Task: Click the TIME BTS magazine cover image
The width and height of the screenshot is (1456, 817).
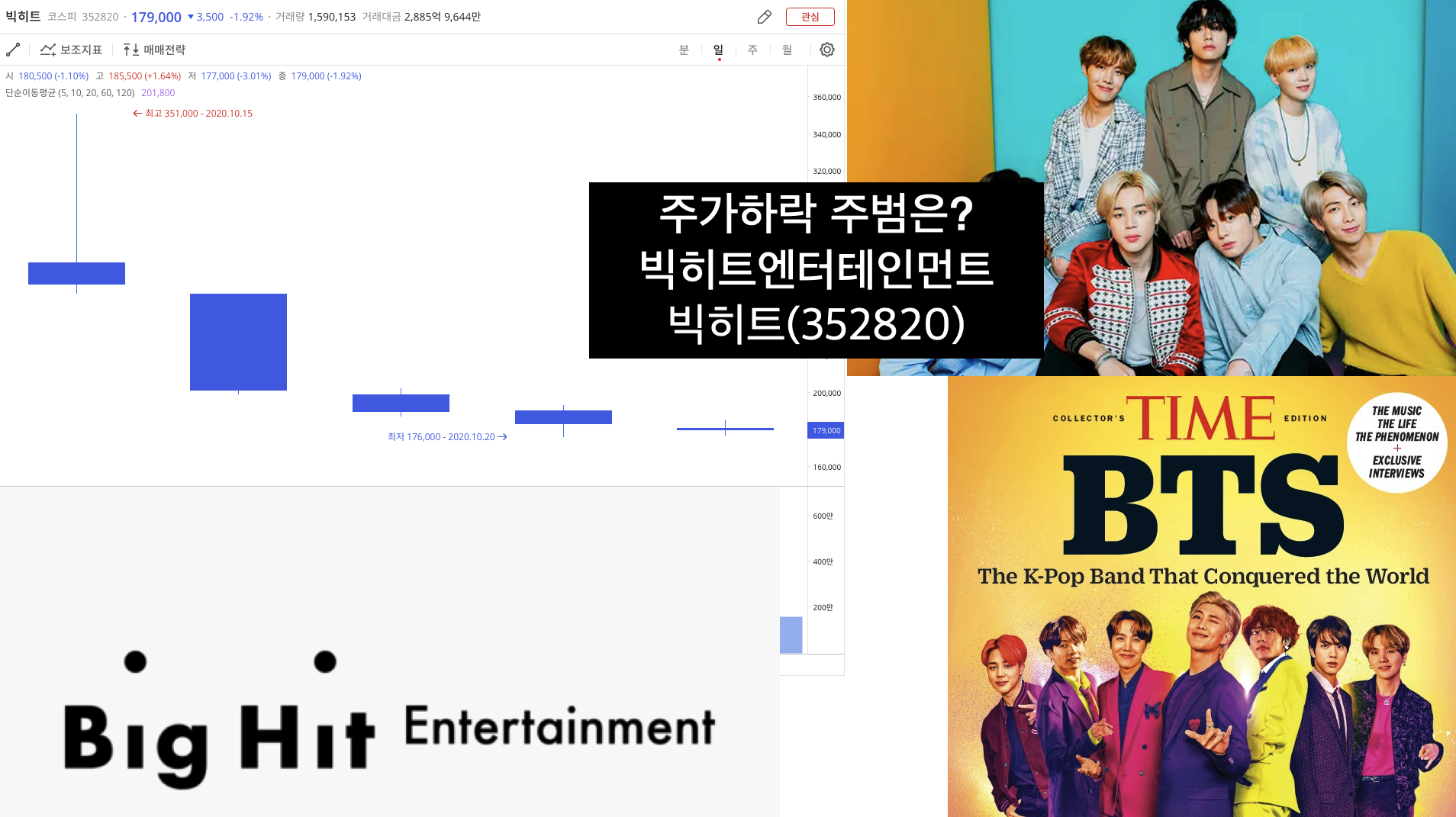Action: pos(1202,597)
